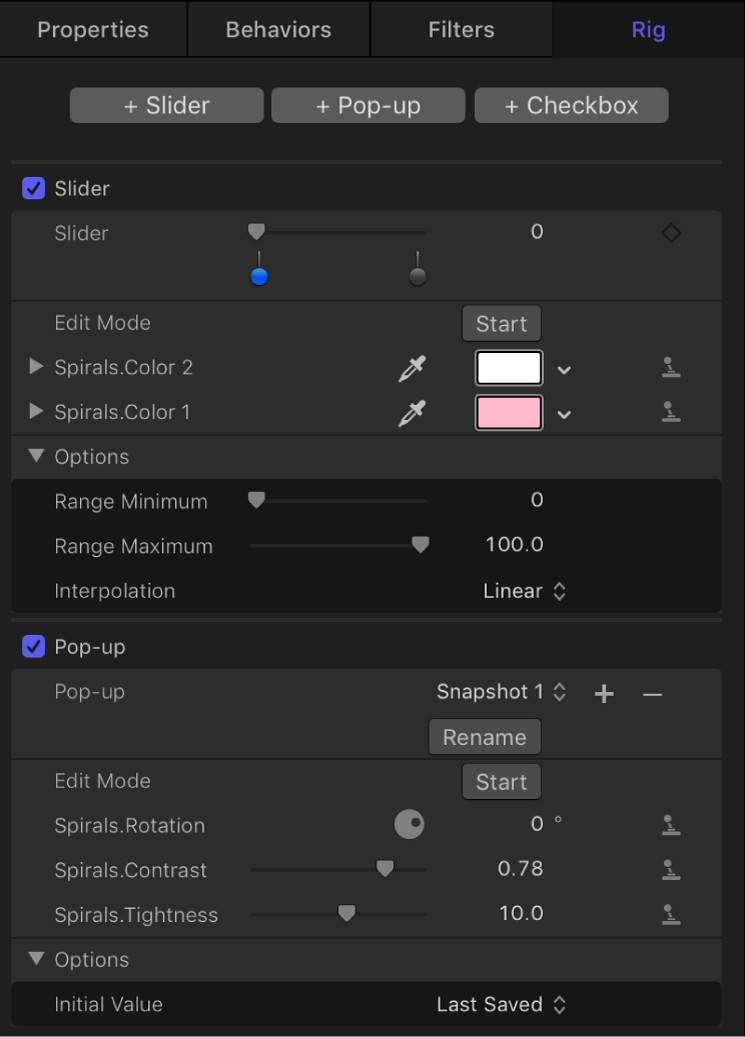Switch to the Filters tab
Viewport: 745px width, 1037px height.
tap(461, 29)
